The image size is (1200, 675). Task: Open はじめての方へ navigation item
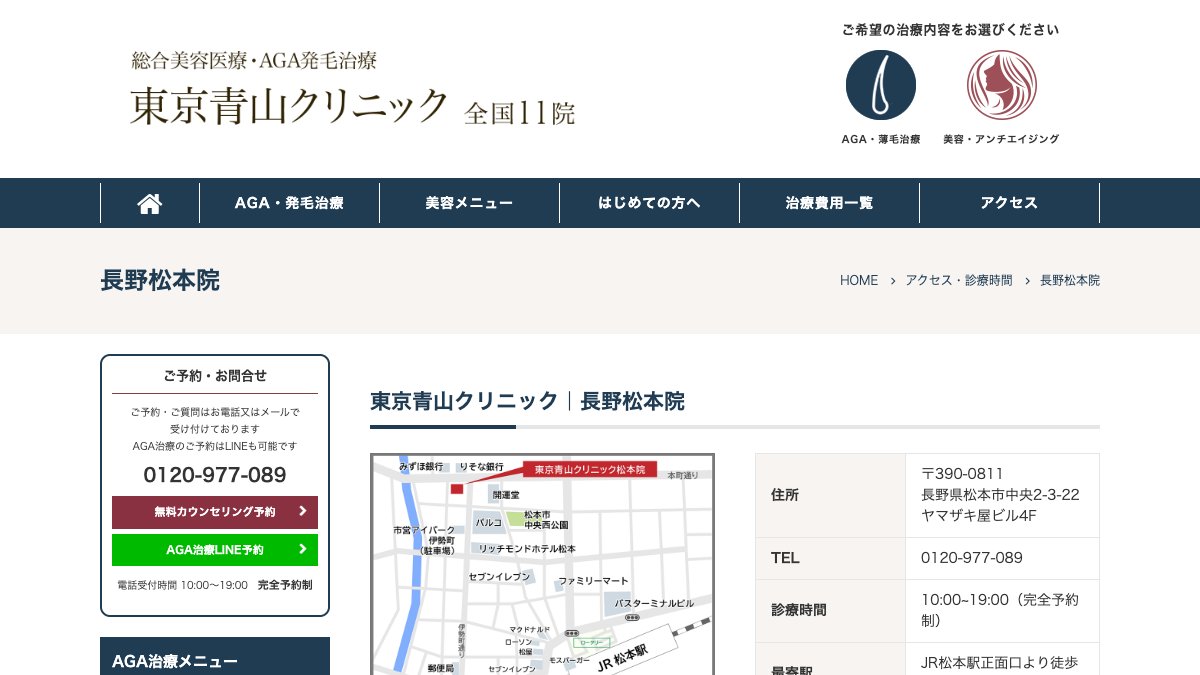pos(649,203)
